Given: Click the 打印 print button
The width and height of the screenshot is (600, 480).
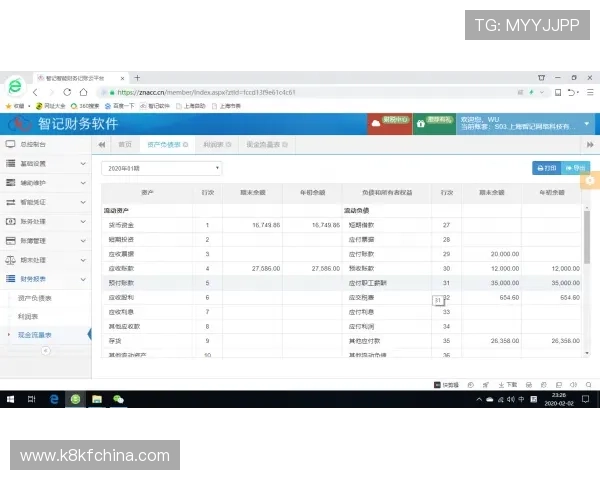Looking at the screenshot, I should [546, 168].
